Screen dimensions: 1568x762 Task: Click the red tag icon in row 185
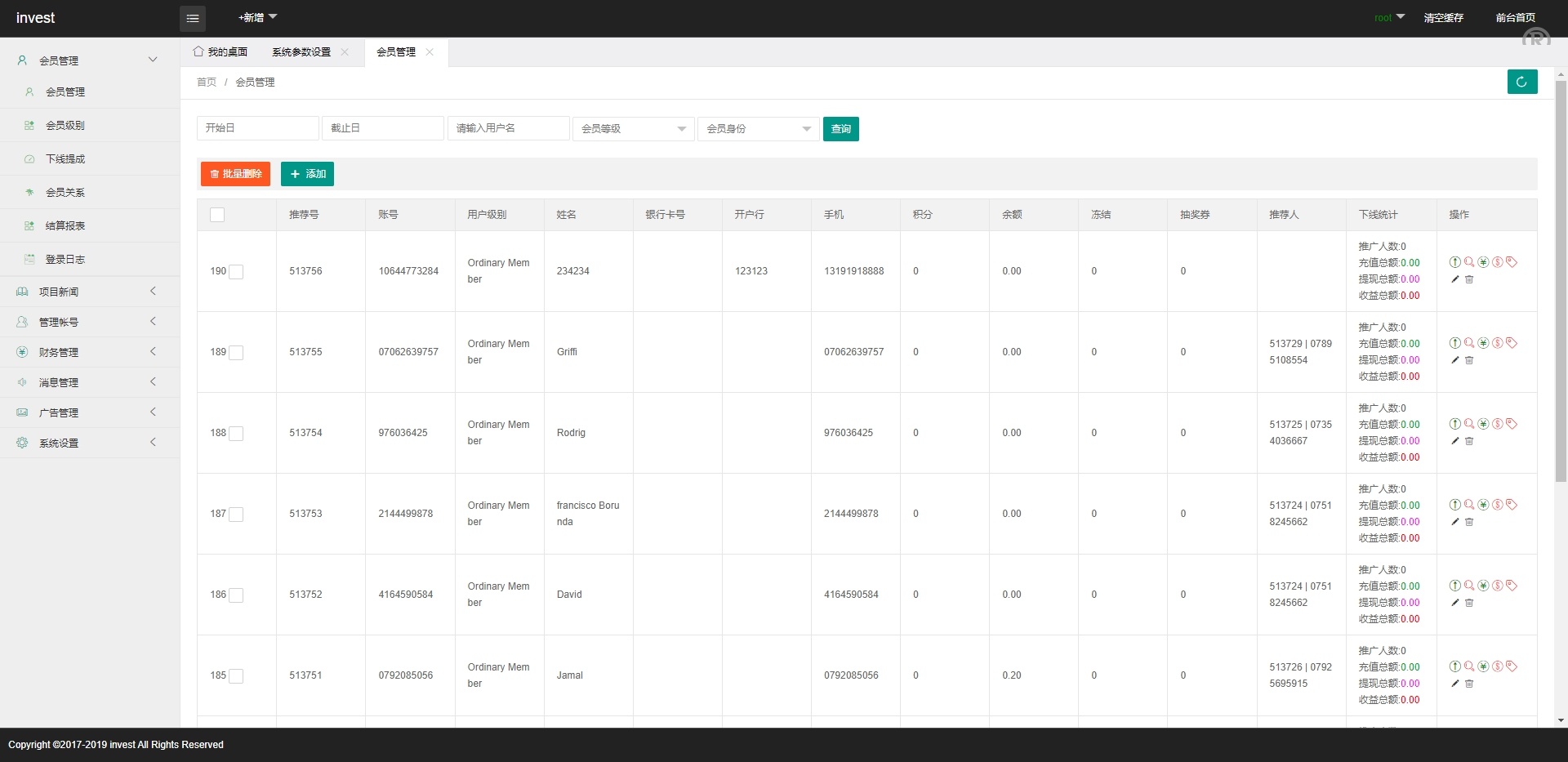[x=1512, y=666]
